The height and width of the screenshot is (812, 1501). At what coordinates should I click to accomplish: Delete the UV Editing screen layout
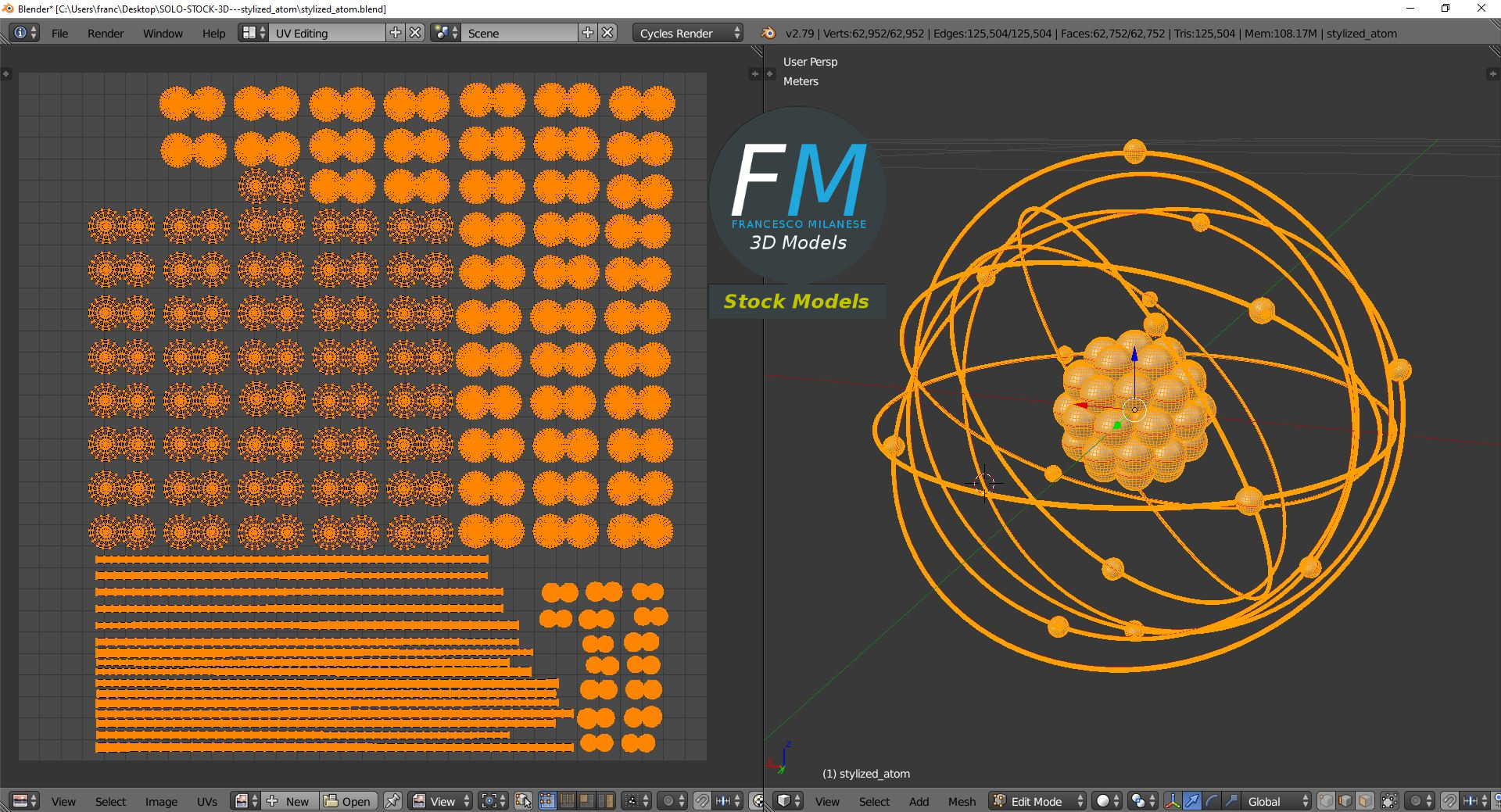(x=416, y=33)
